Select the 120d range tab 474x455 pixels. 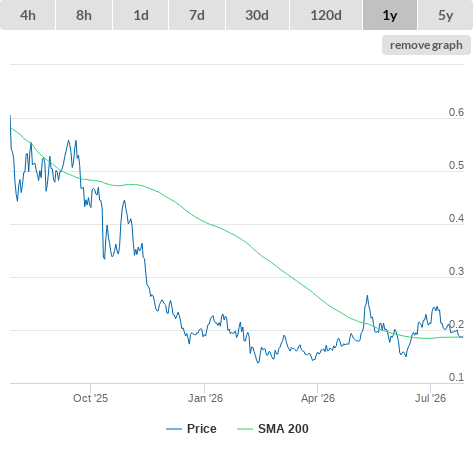coord(326,15)
